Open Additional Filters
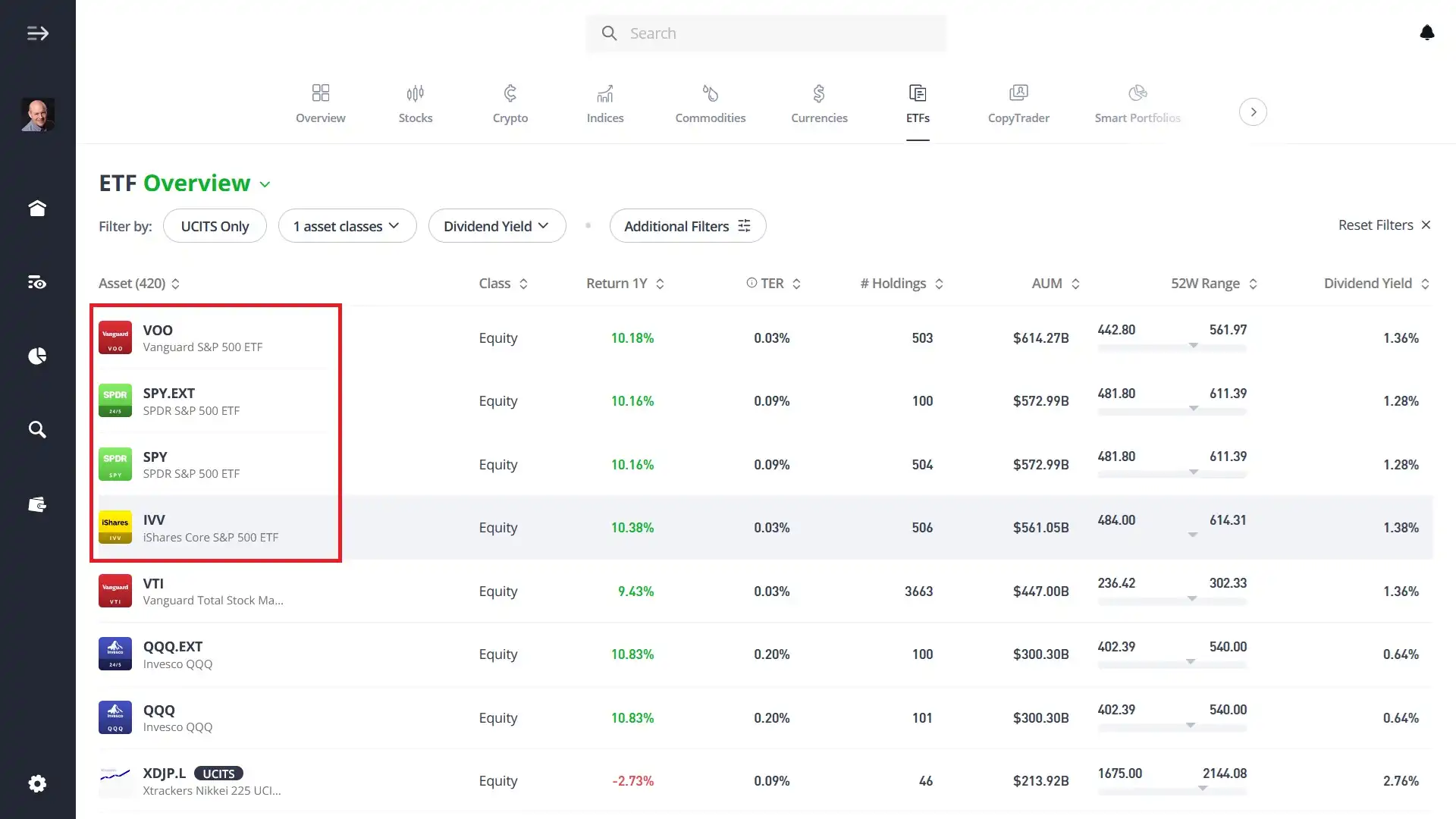The image size is (1456, 819). pos(687,226)
